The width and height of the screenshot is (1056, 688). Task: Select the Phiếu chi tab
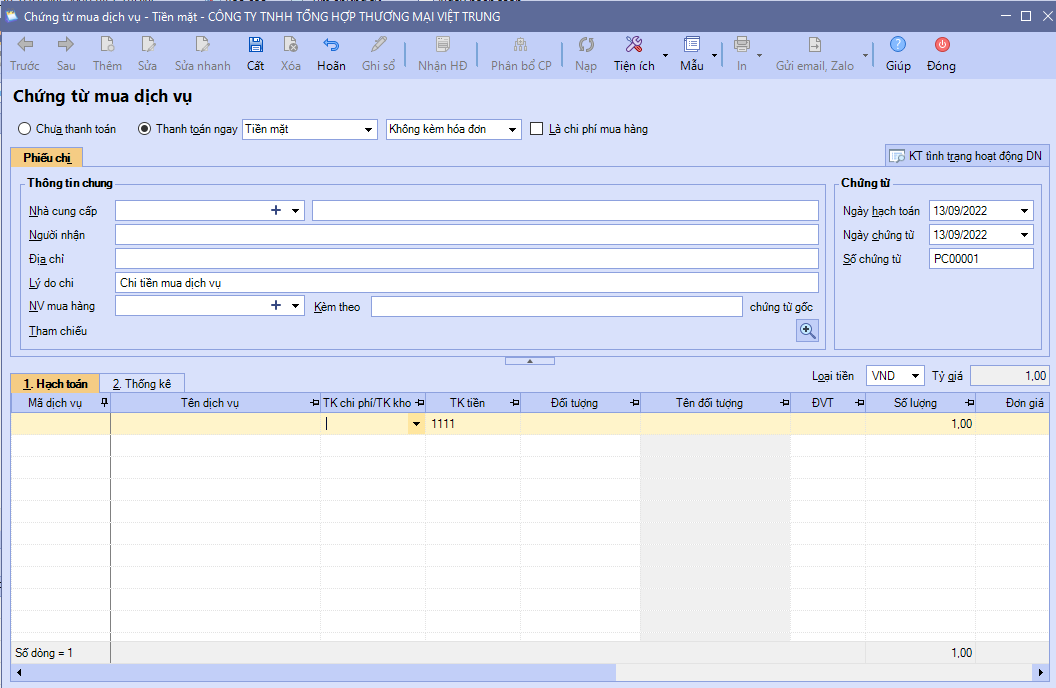[47, 157]
